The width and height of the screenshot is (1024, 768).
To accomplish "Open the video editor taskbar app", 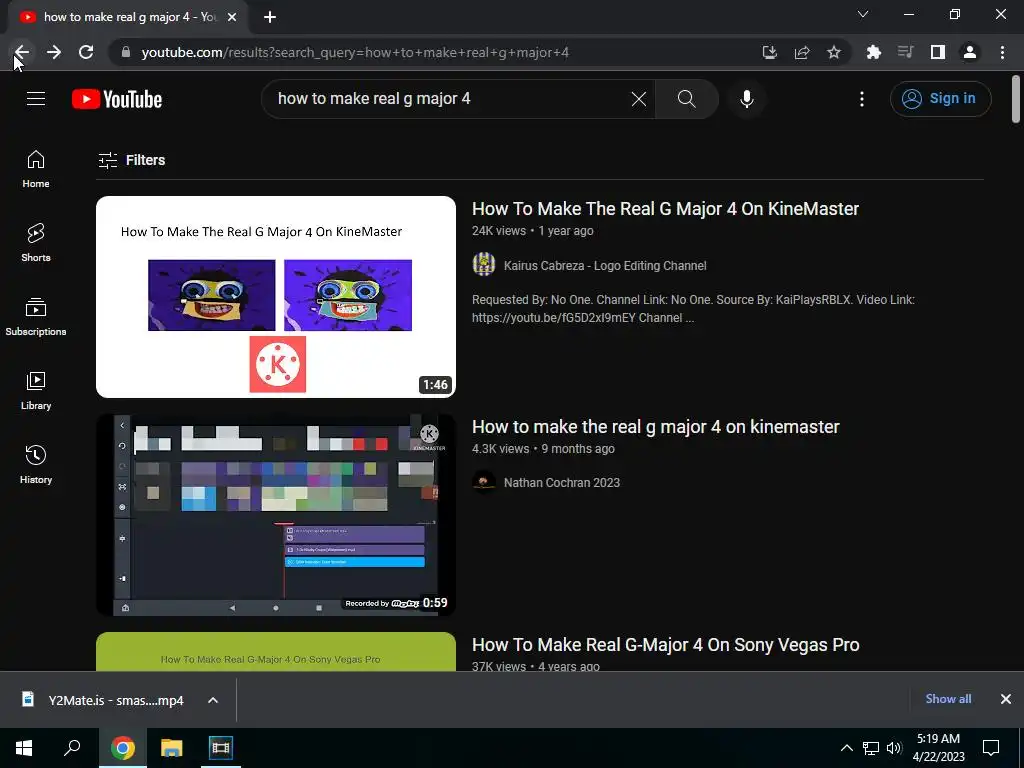I will point(221,748).
